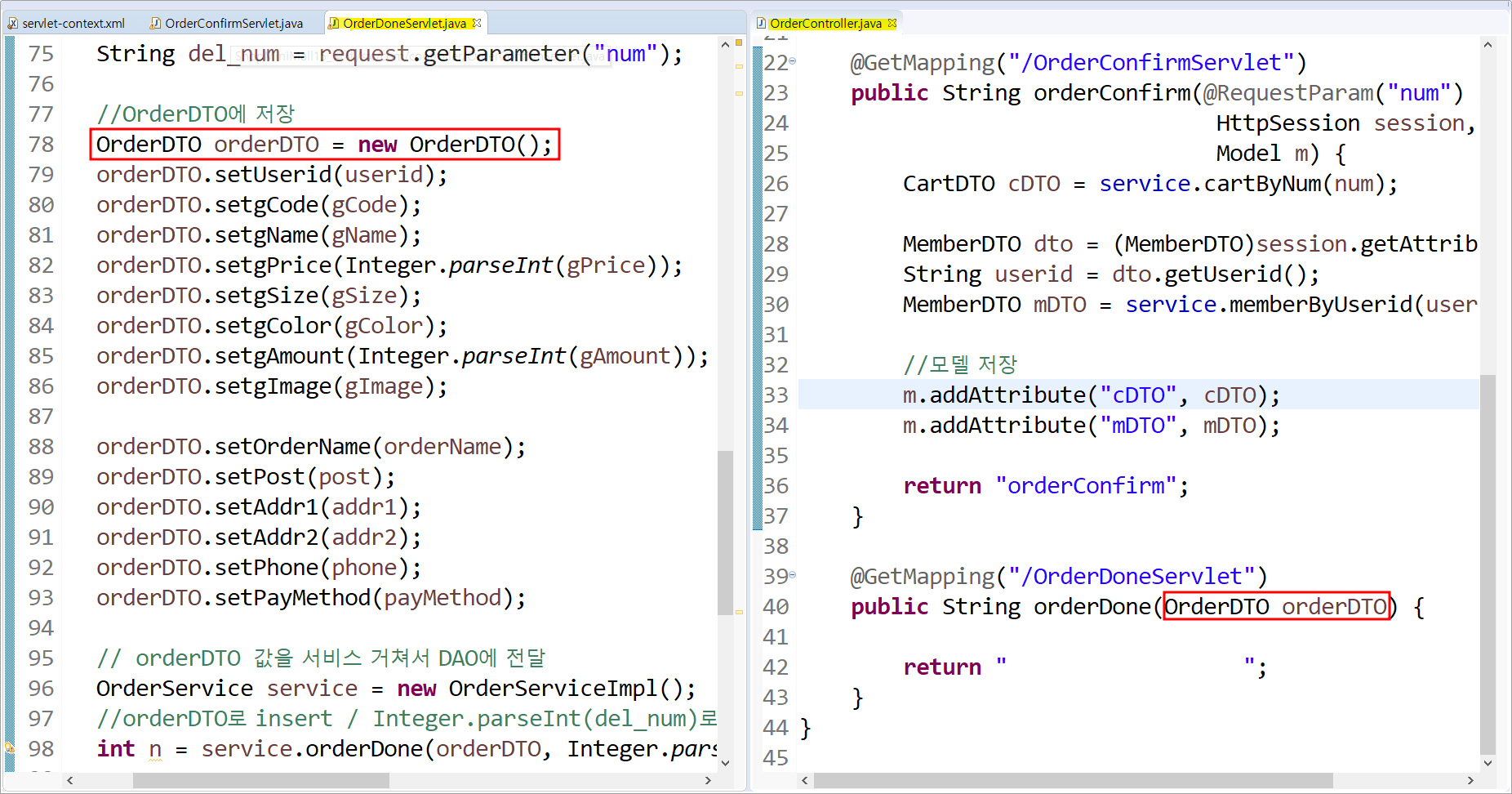Viewport: 1512px width, 794px height.
Task: Select the OrderController.java tab
Action: point(825,23)
